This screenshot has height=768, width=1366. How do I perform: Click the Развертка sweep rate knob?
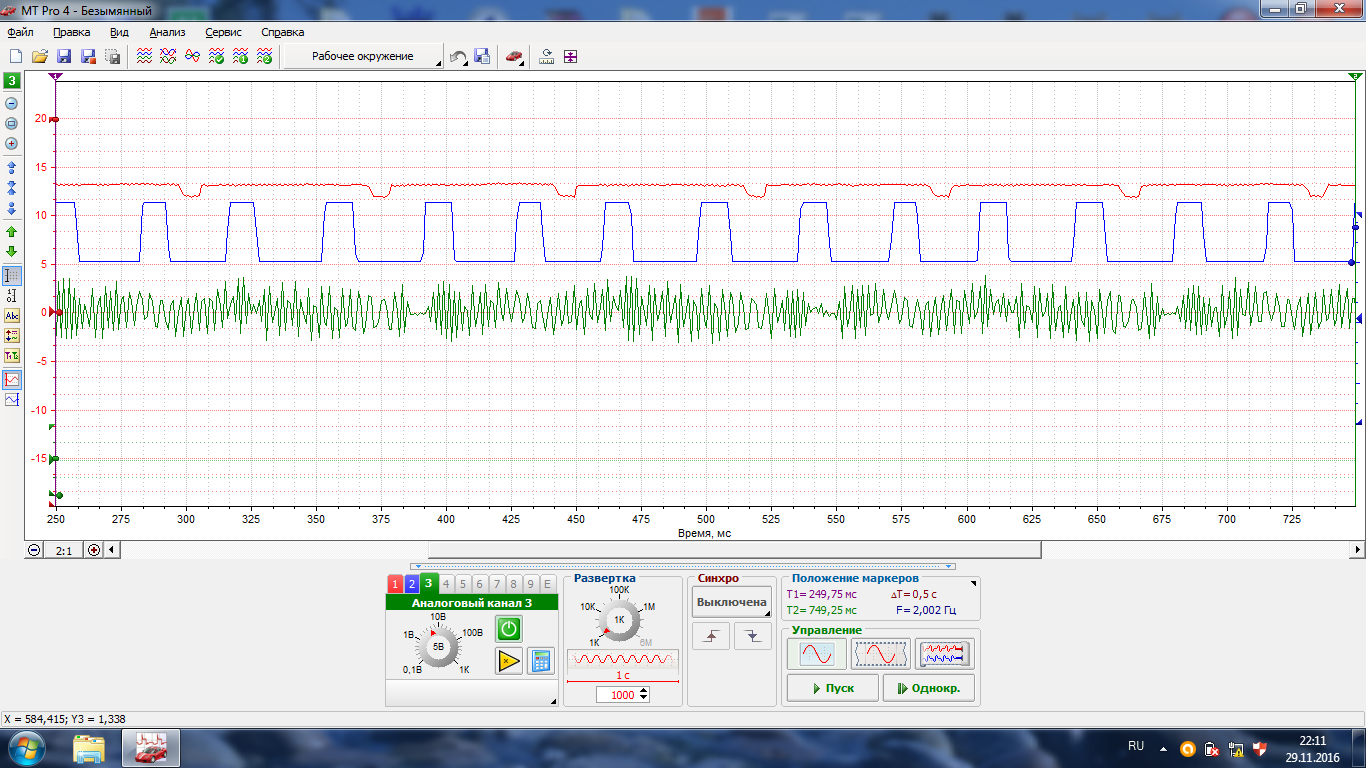[x=619, y=620]
